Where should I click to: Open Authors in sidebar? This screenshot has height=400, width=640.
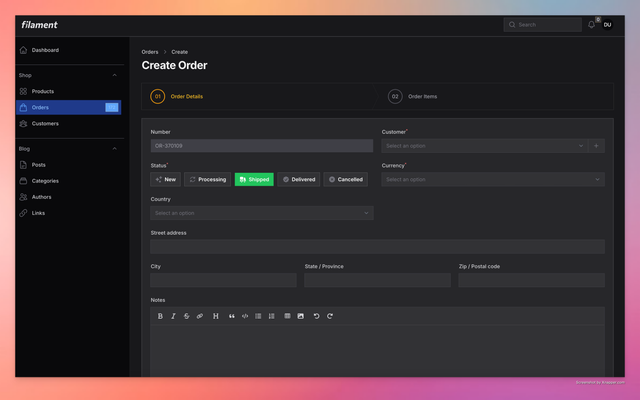69,197
